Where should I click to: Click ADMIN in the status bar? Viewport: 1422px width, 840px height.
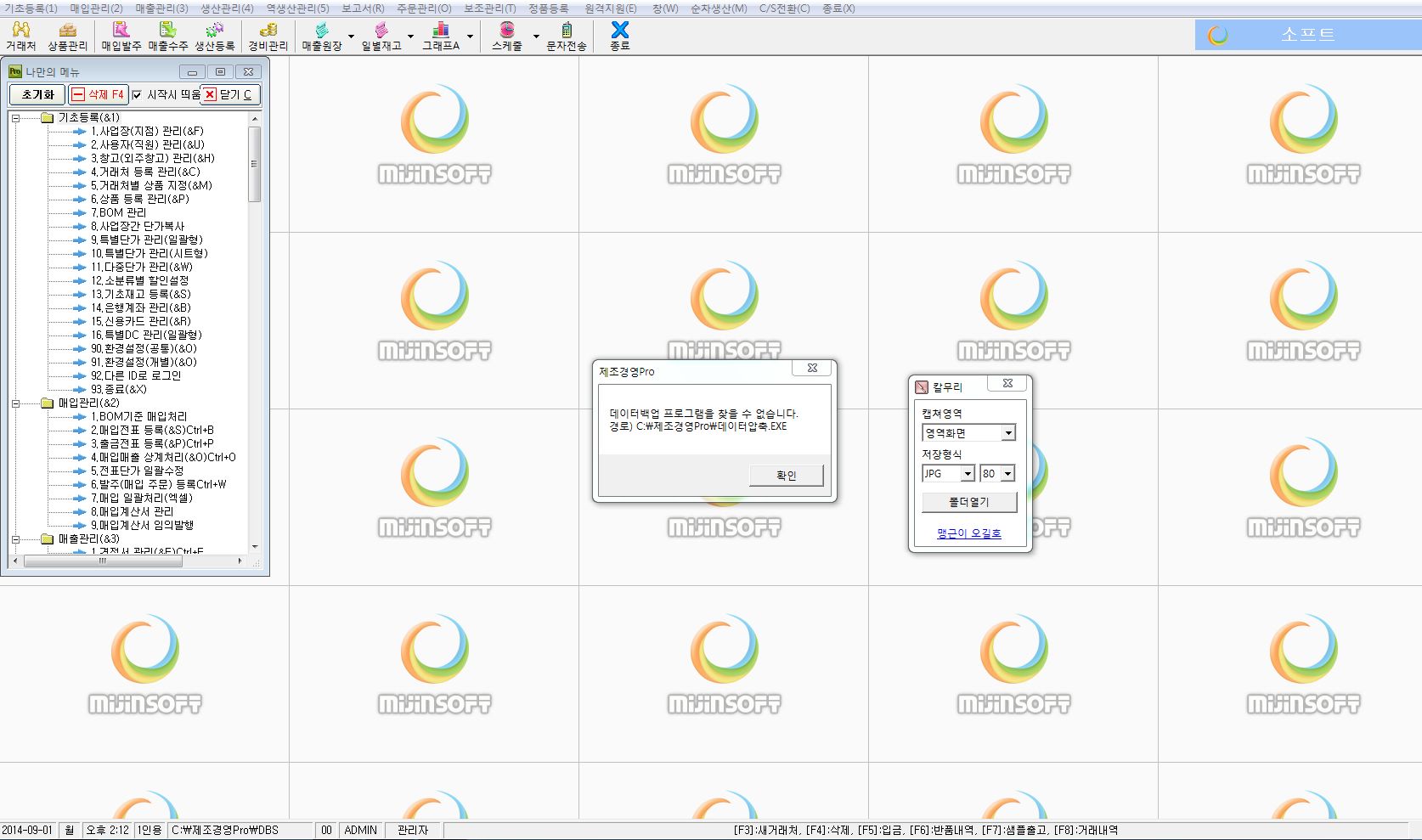click(x=361, y=831)
